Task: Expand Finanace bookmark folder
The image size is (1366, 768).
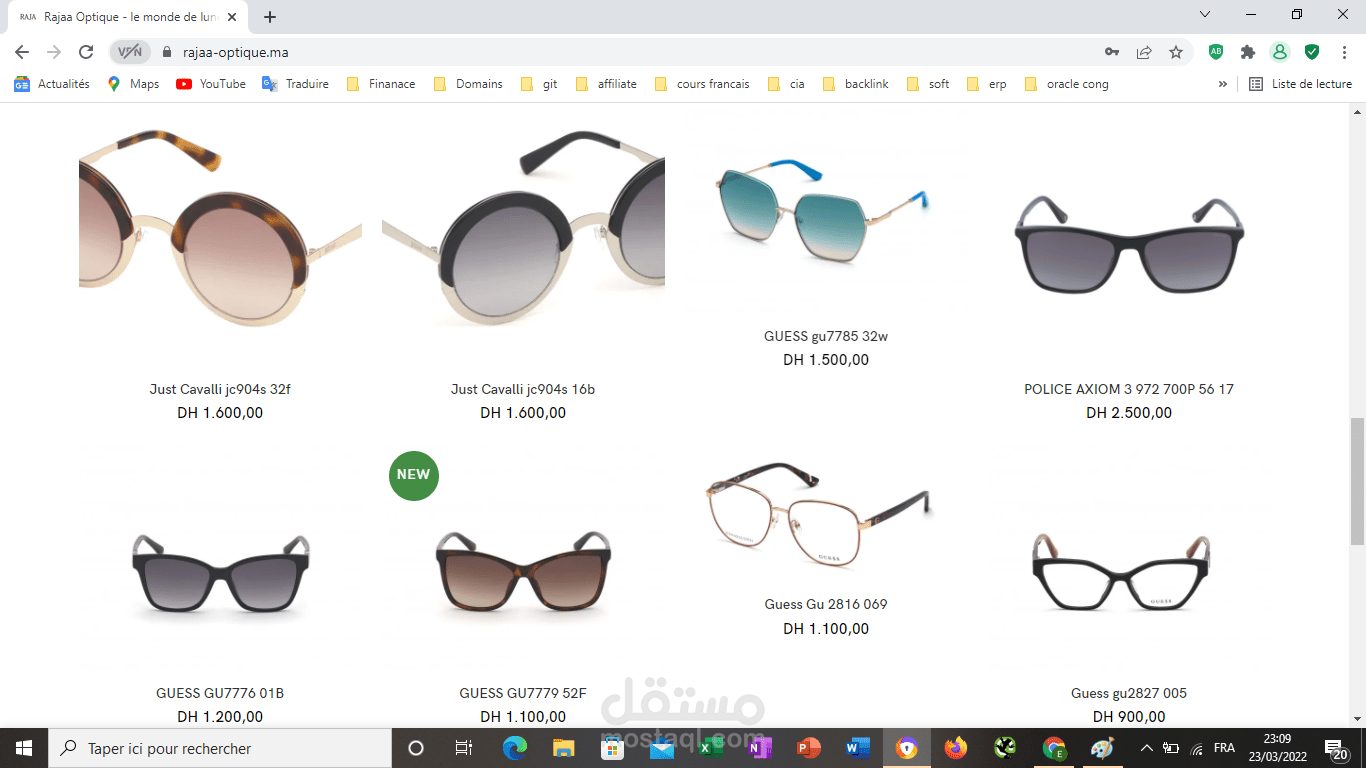Action: [x=381, y=84]
